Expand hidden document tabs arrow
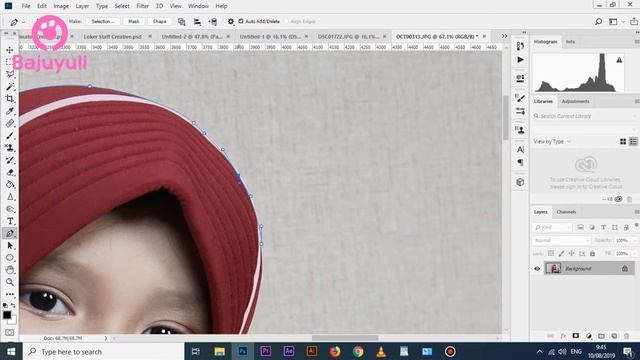 point(504,36)
